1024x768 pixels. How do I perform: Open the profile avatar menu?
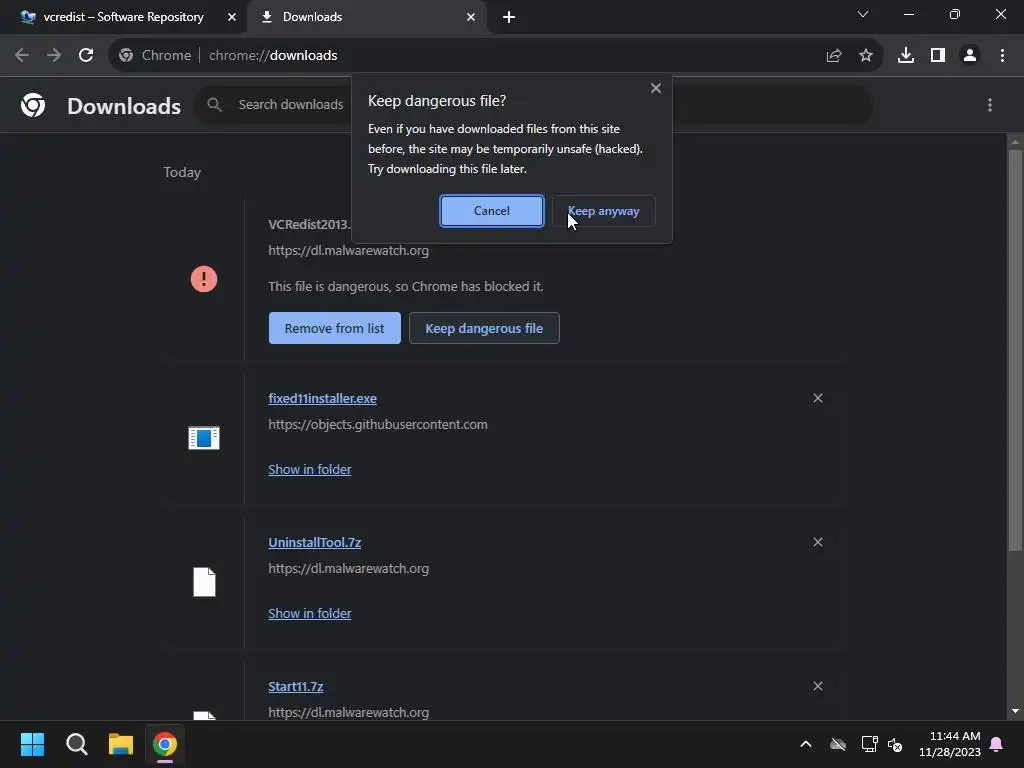(x=970, y=56)
